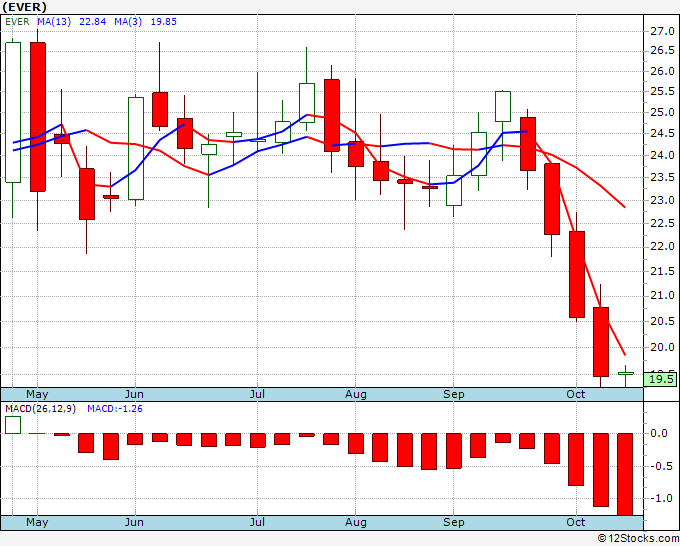
Task: Click the (EVER) chart title
Action: tap(24, 7)
